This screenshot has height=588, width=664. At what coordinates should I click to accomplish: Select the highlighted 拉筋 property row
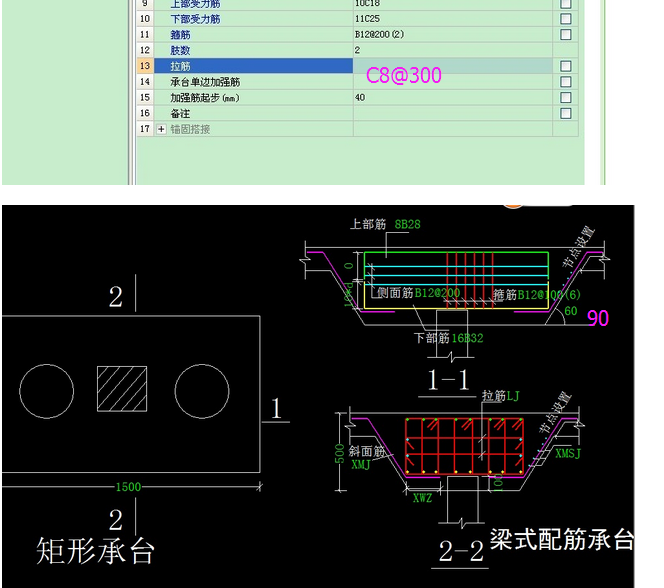click(x=253, y=66)
